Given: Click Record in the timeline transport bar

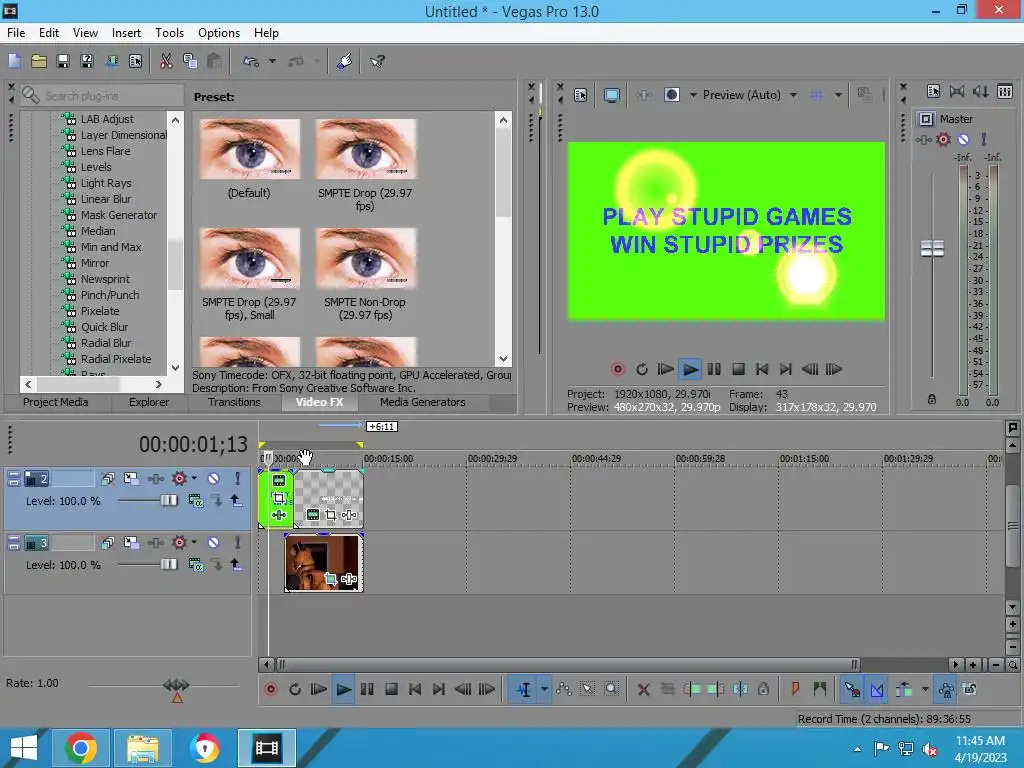Looking at the screenshot, I should (270, 689).
